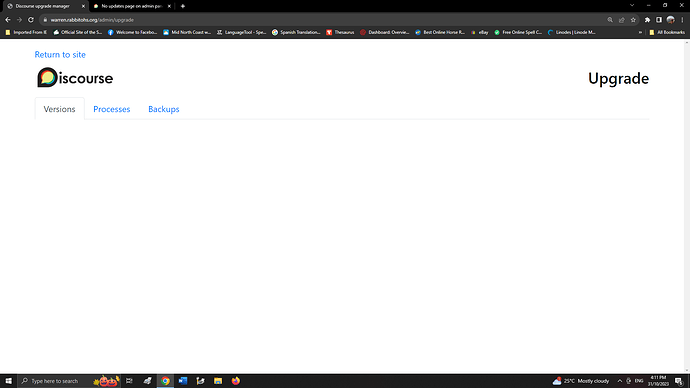The width and height of the screenshot is (690, 388).
Task: Open Chrome three-dot menu
Action: pos(683,20)
